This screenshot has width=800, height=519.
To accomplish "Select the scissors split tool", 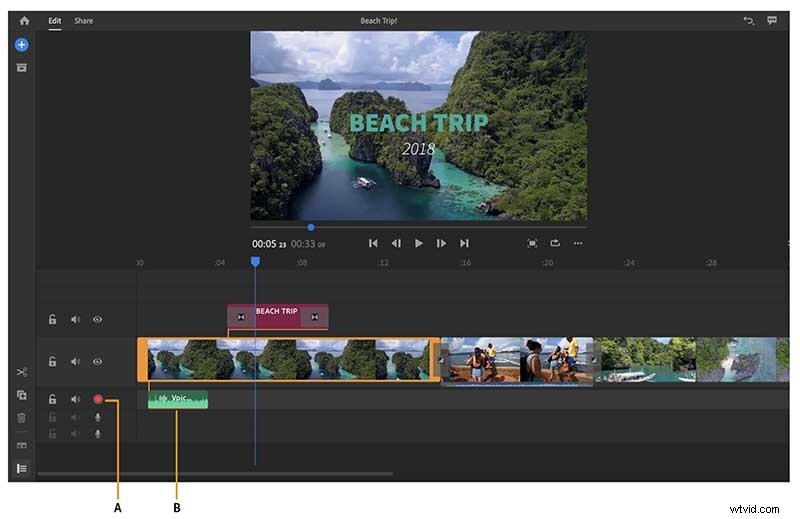I will click(x=22, y=372).
